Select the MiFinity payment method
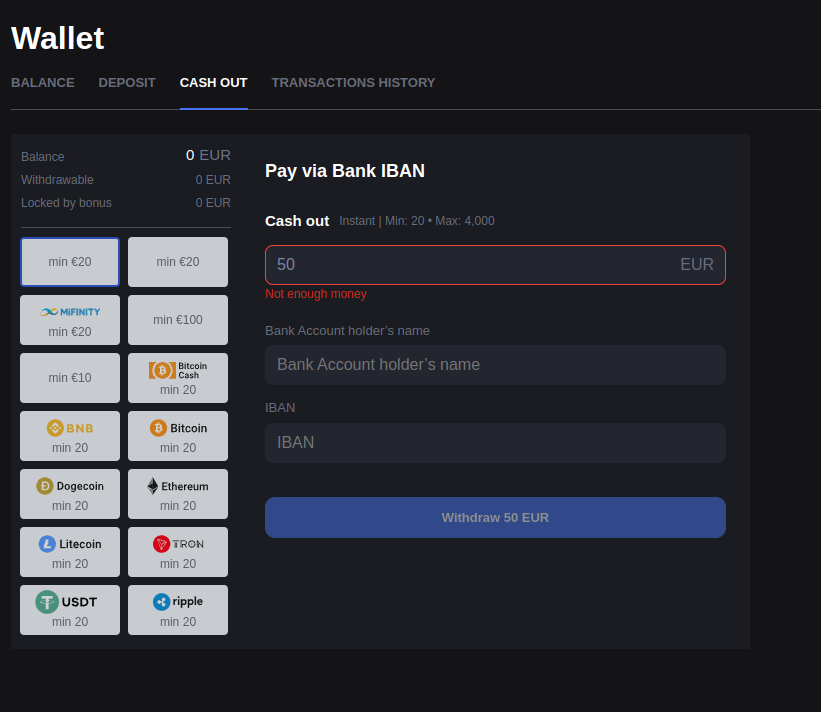Image resolution: width=821 pixels, height=712 pixels. [70, 320]
